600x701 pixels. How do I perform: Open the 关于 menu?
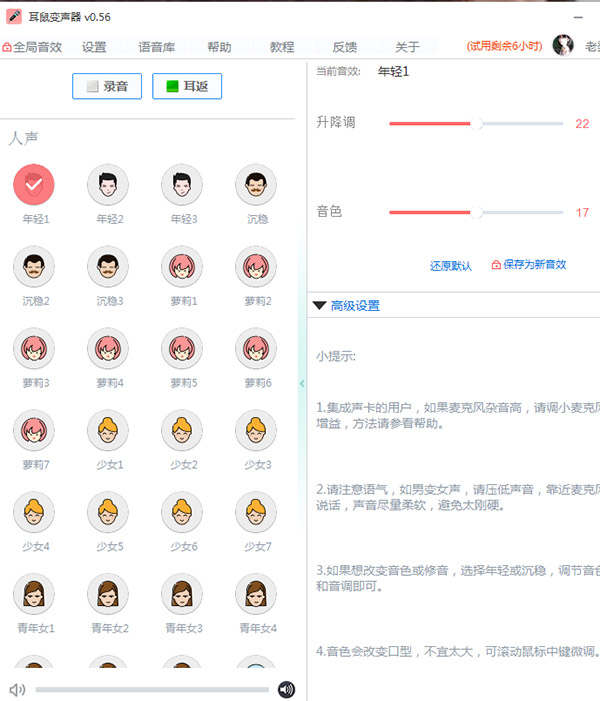click(407, 47)
